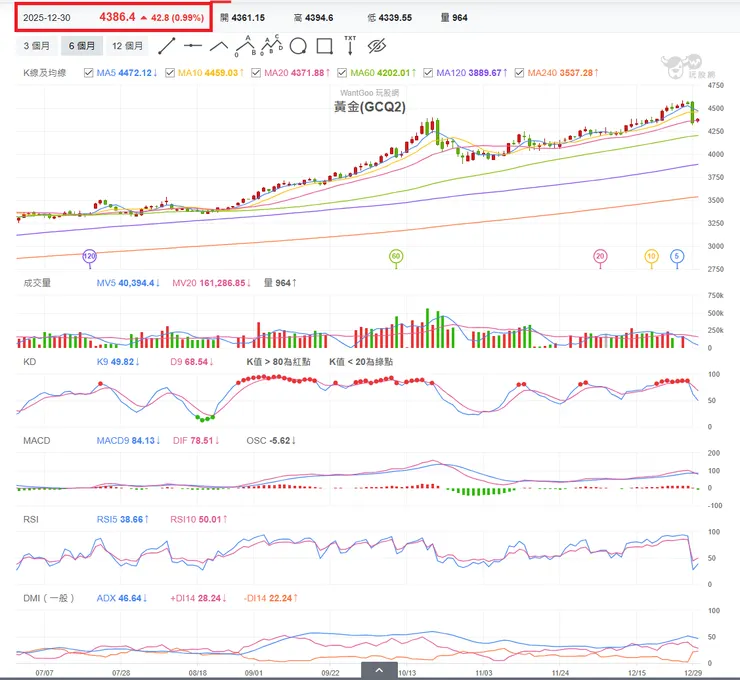Uncheck the MA60 moving average checkbox
Viewport: 740px width, 680px height.
tap(342, 73)
